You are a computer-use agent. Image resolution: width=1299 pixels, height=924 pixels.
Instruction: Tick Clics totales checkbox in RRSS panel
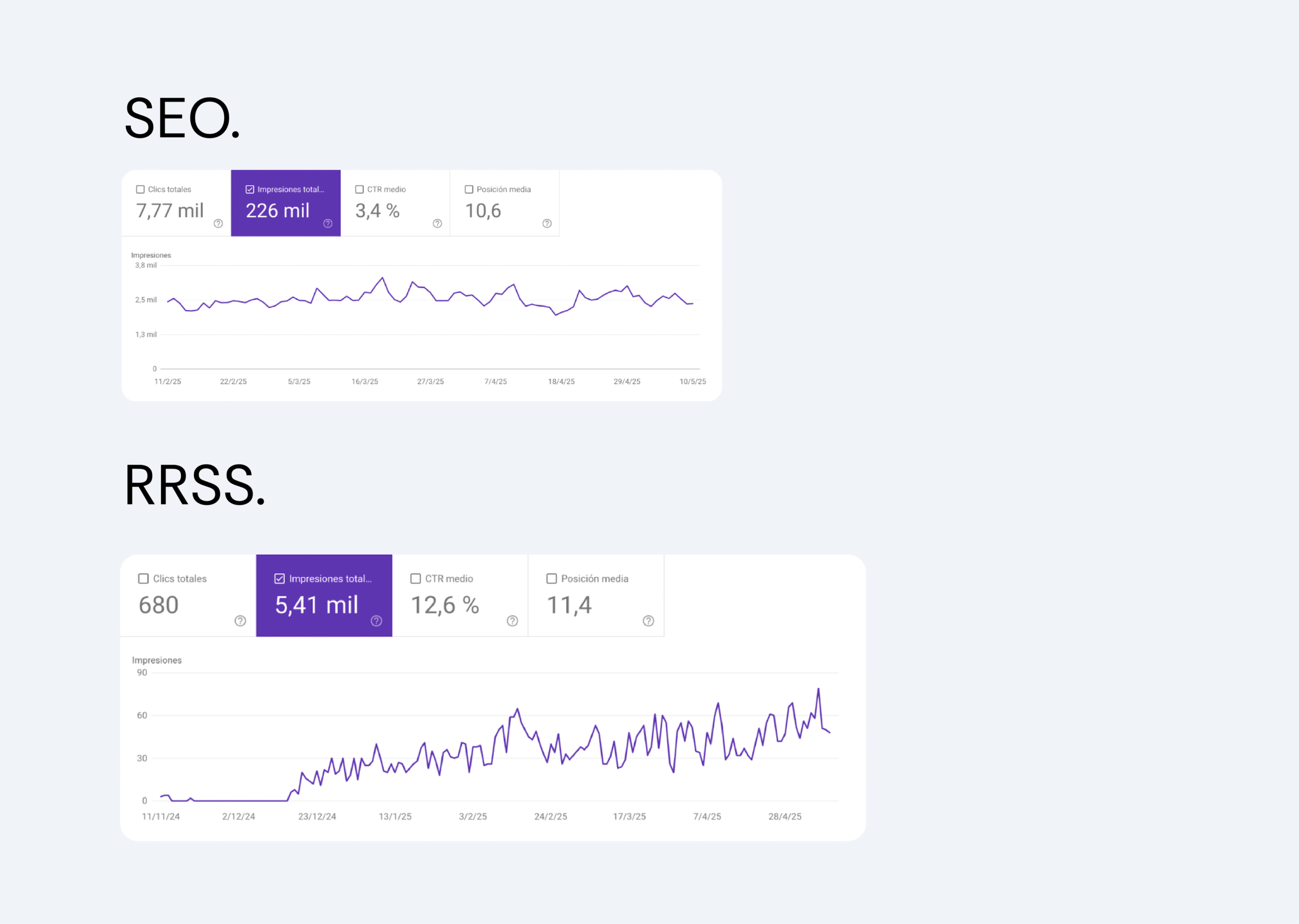click(144, 578)
